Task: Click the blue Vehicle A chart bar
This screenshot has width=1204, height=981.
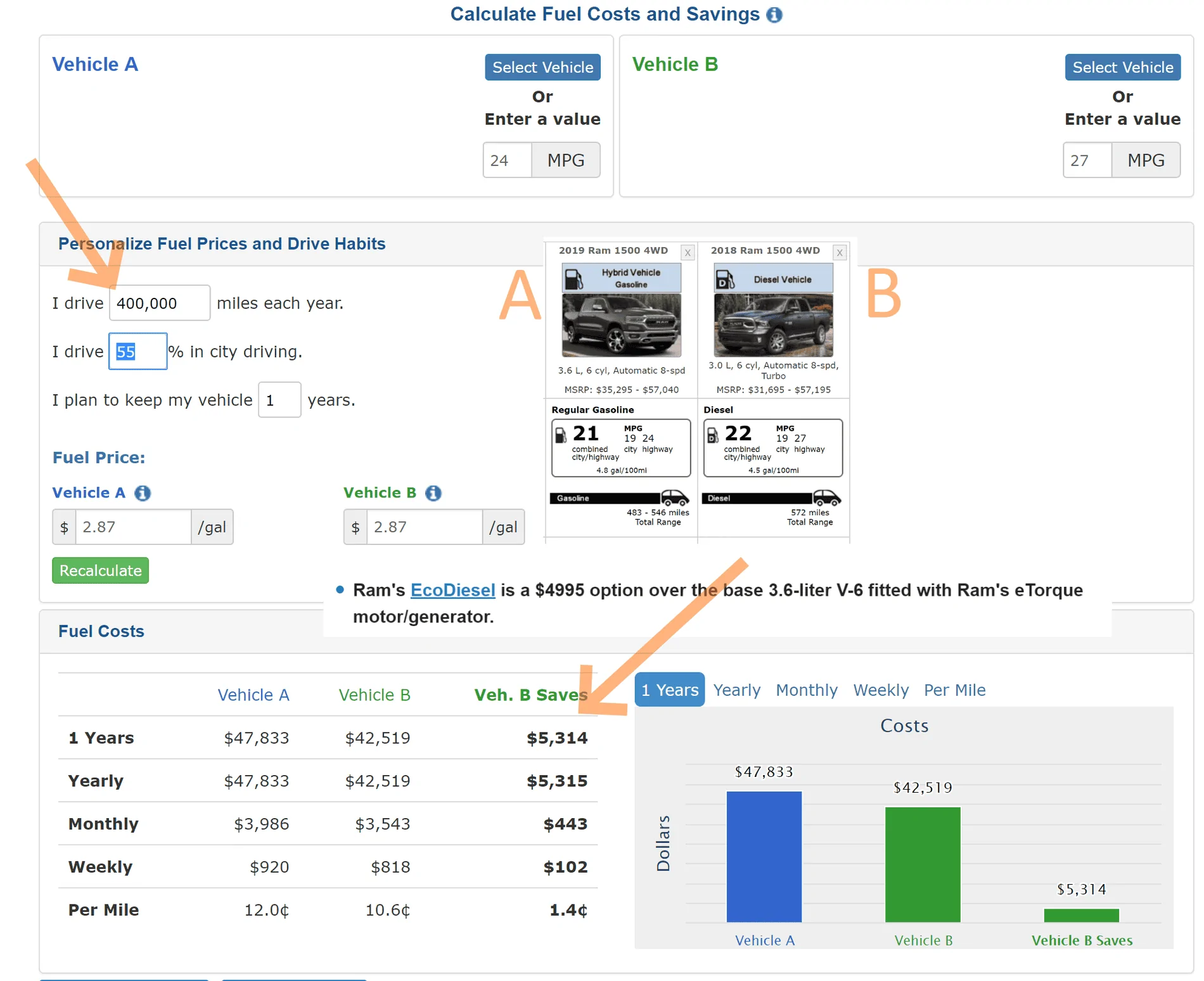Action: point(764,856)
